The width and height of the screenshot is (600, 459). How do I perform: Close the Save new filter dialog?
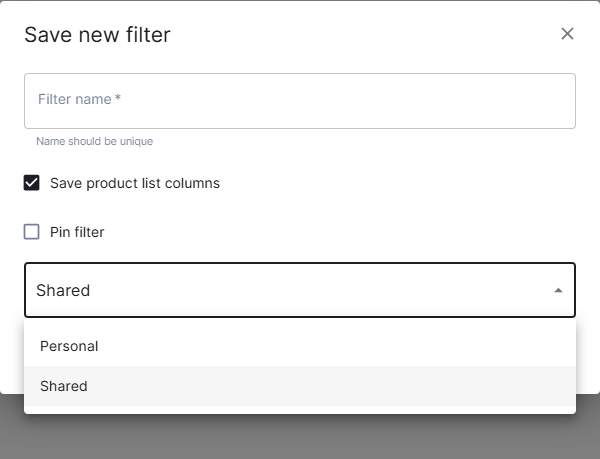click(567, 34)
